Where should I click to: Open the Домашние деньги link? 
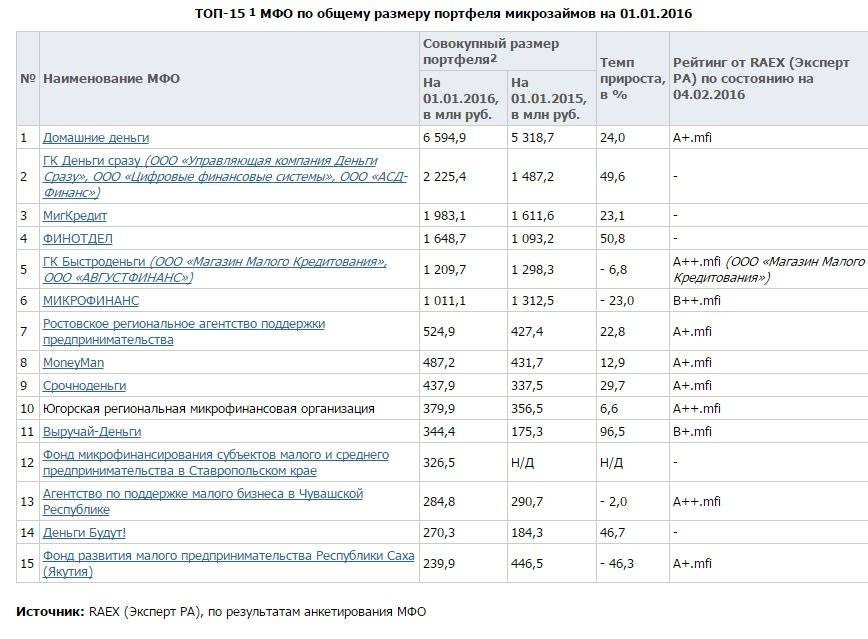point(95,137)
